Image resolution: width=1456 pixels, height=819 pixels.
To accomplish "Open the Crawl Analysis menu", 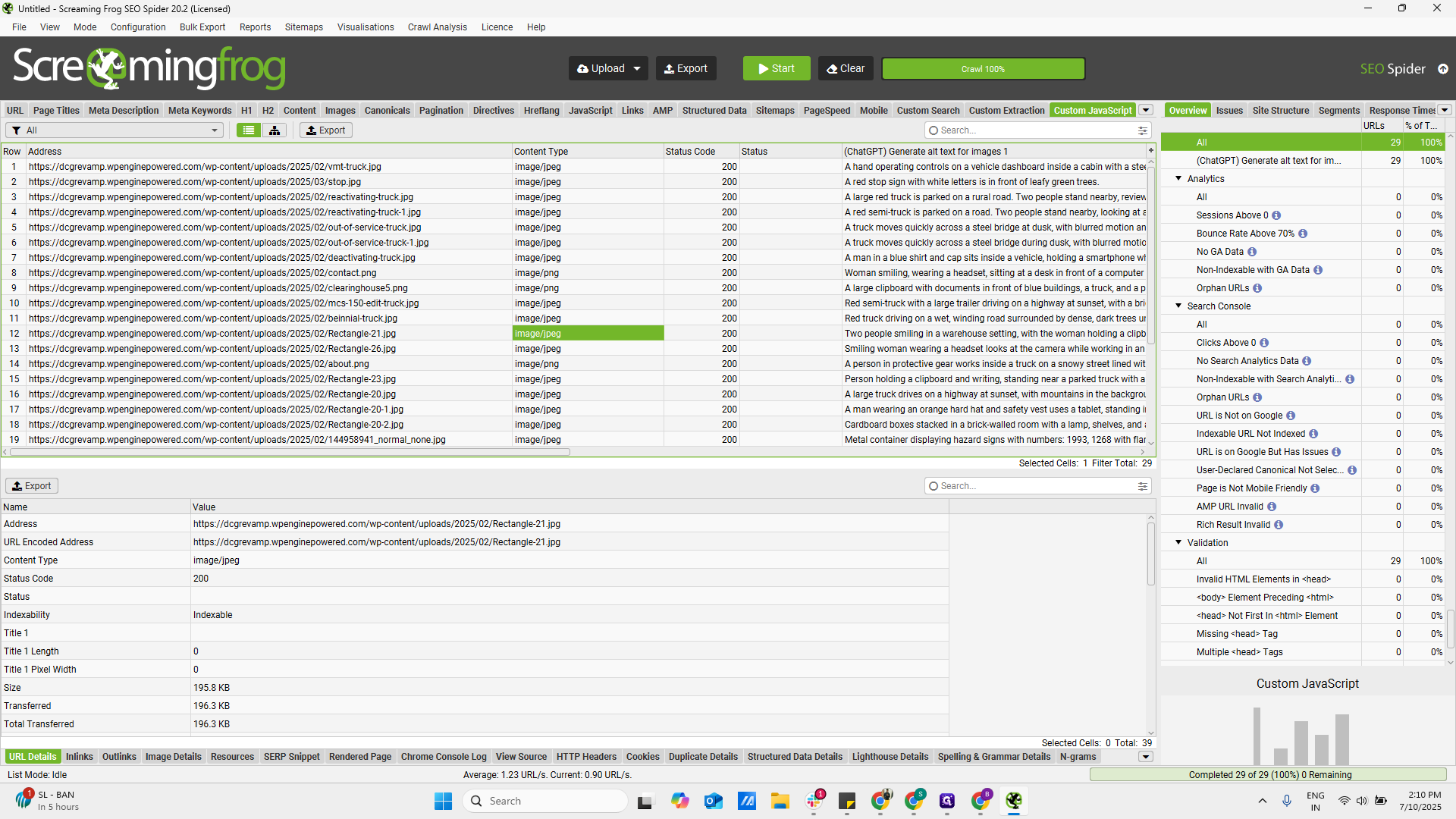I will (437, 27).
